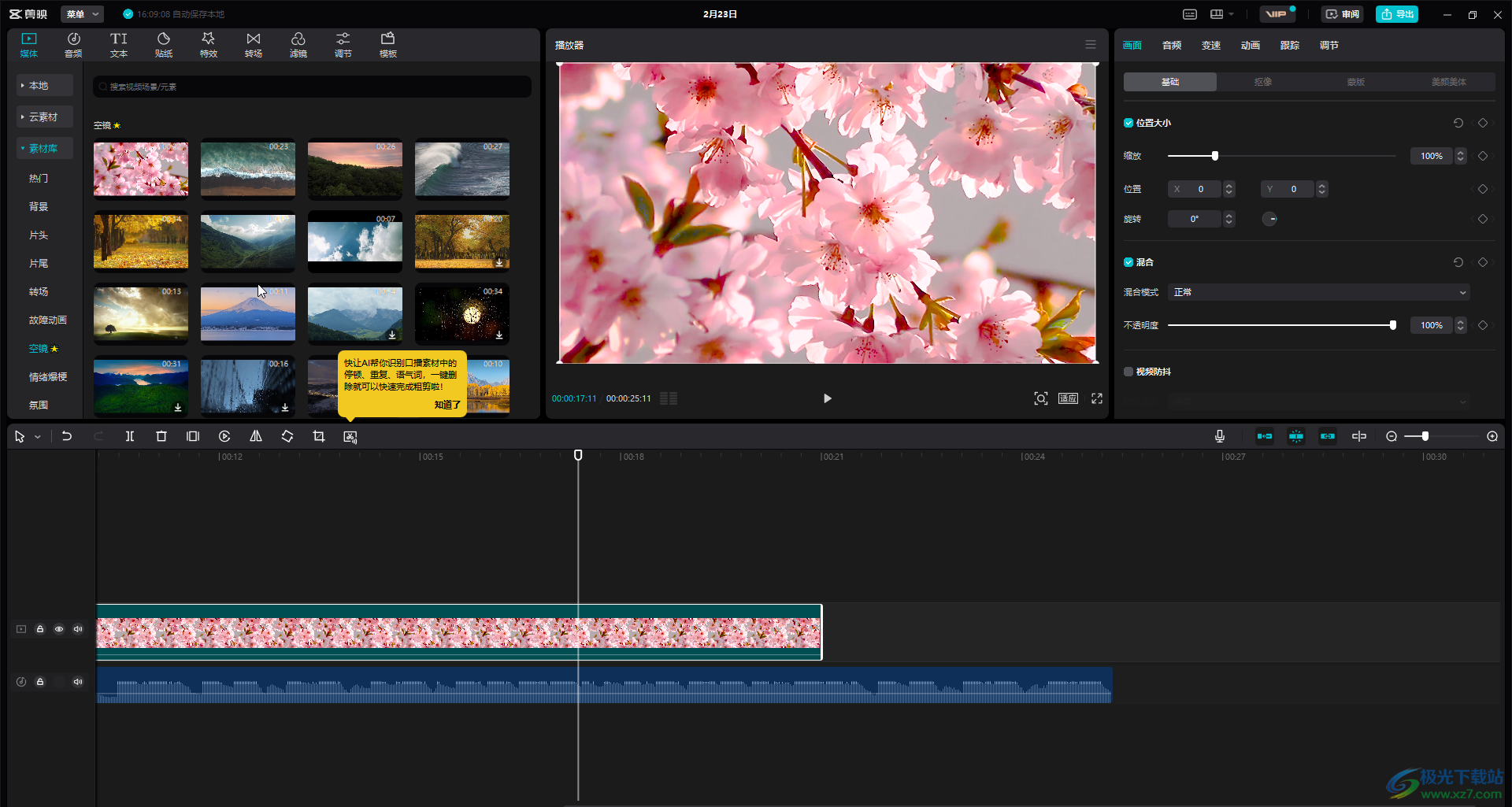
Task: Collapse the 素材库 material library section
Action: tap(45, 148)
